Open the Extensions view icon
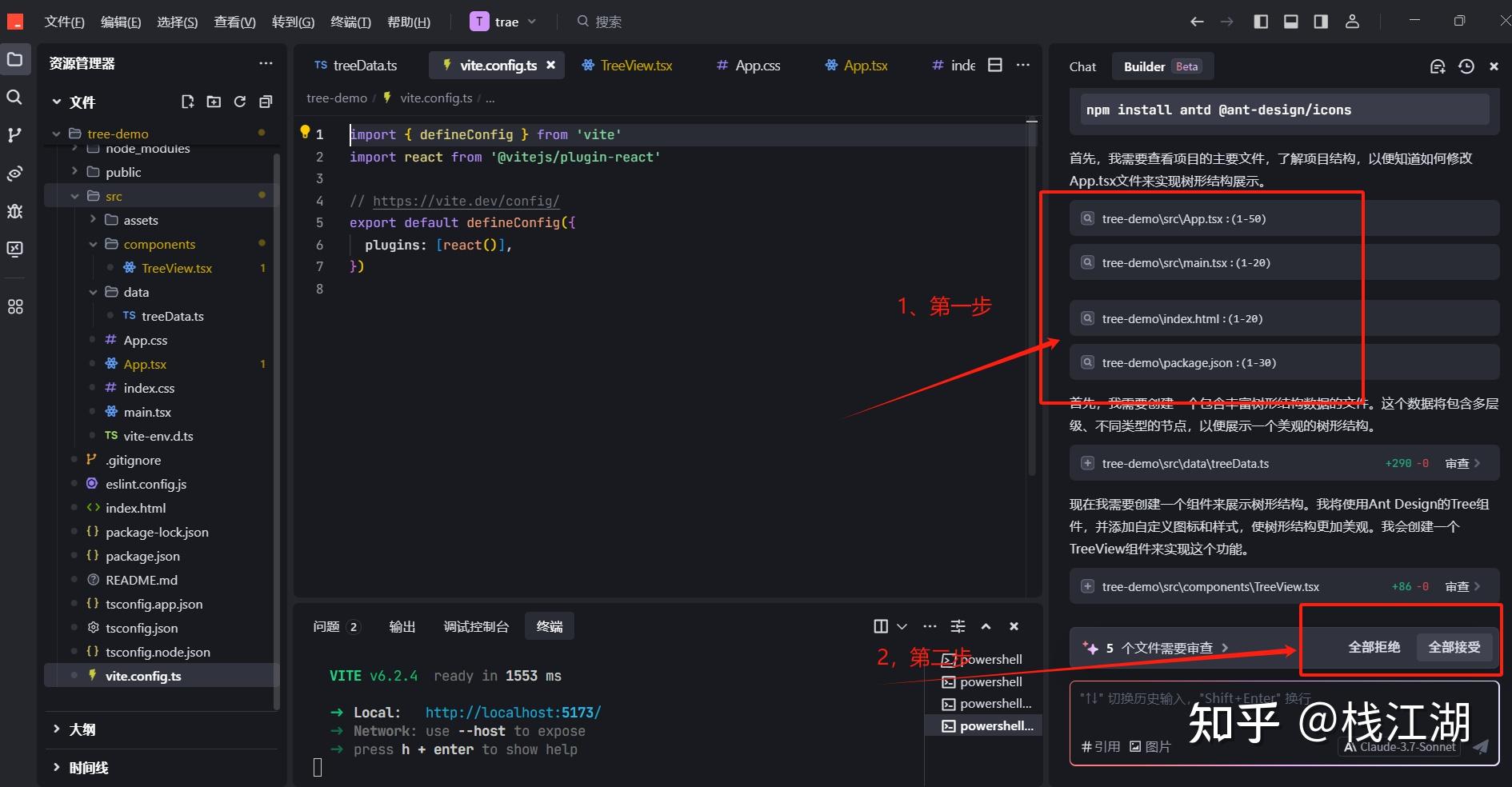The image size is (1512, 787). 14,306
